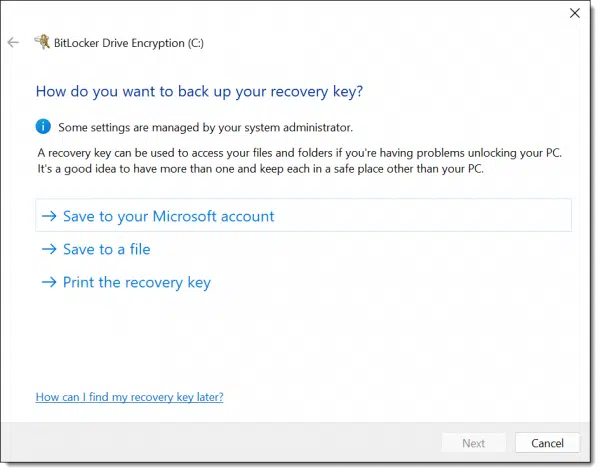Click the recovery key backup question heading
Screen dimensions: 600x472
(x=199, y=91)
